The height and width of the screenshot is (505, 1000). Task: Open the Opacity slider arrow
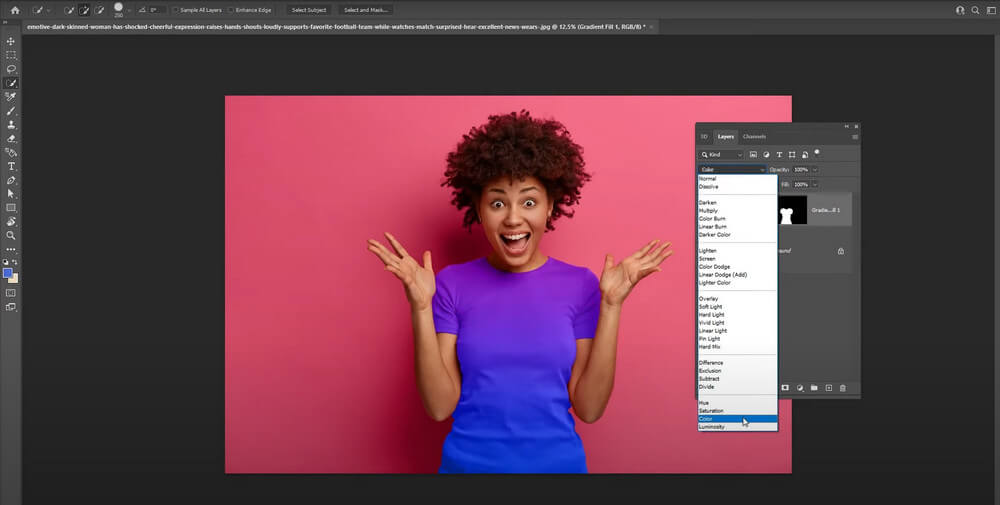click(x=815, y=170)
